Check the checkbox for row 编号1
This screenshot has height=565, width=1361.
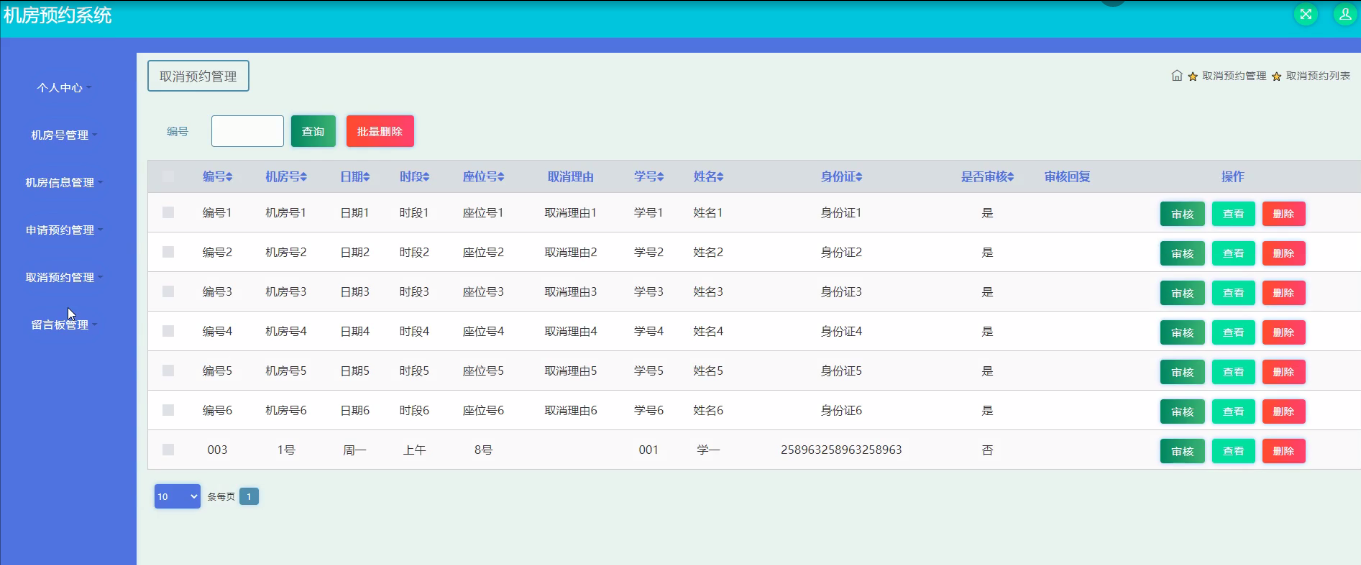tap(168, 212)
